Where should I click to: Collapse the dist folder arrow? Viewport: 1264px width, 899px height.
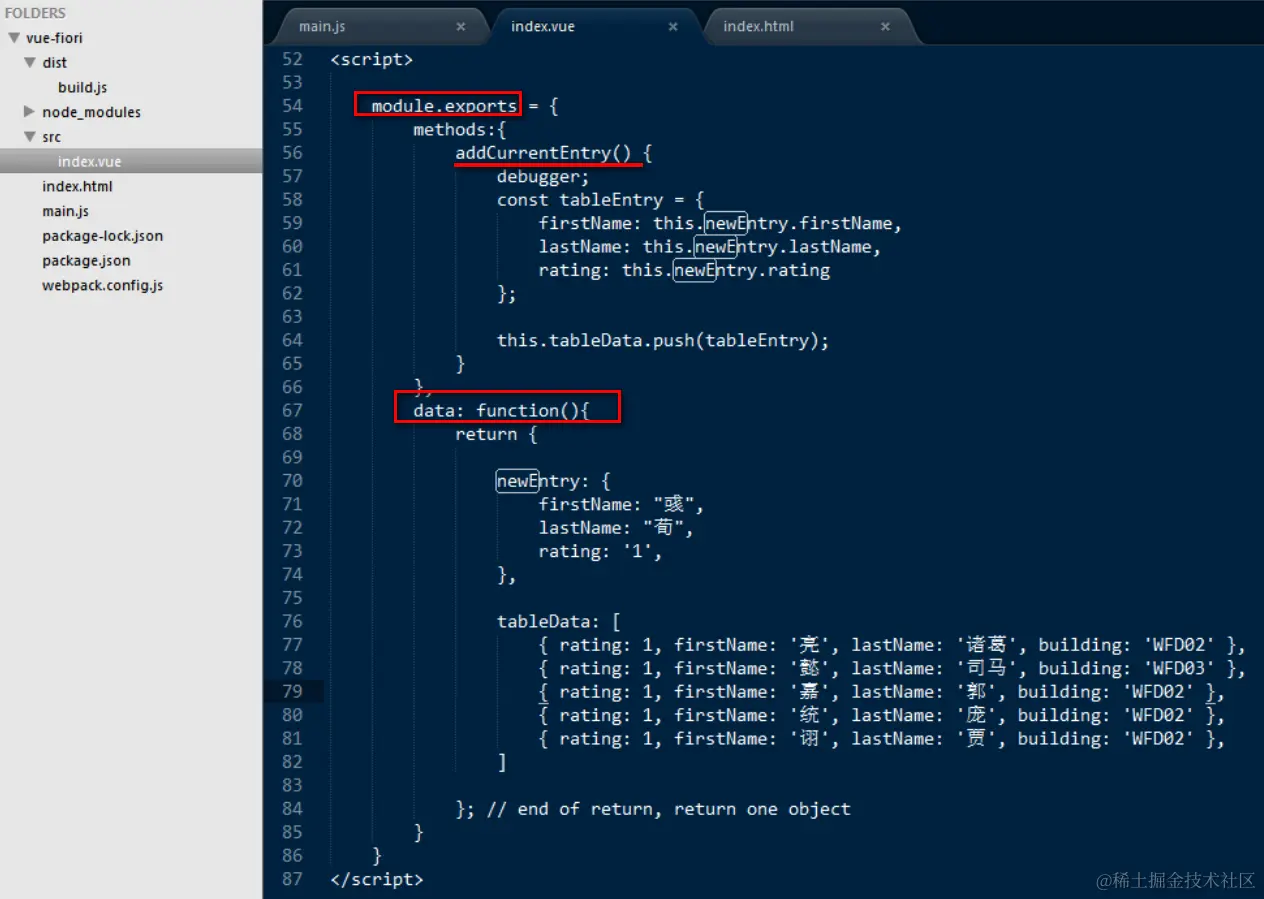click(x=30, y=62)
